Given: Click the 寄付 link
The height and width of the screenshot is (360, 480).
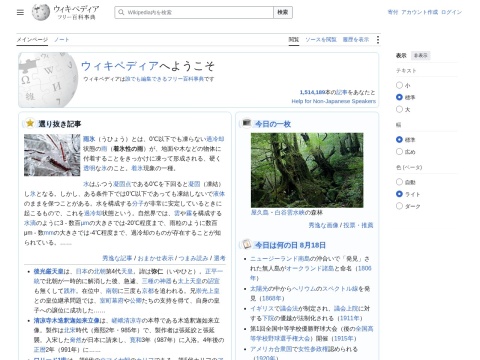Looking at the screenshot, I should click(393, 12).
